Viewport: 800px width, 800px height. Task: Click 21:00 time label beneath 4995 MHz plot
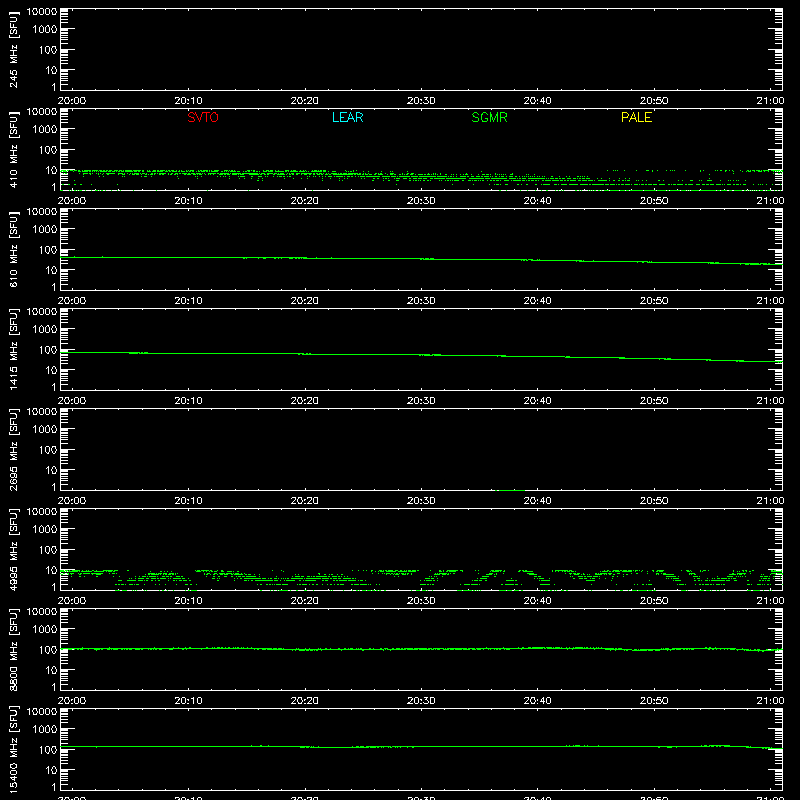(770, 601)
